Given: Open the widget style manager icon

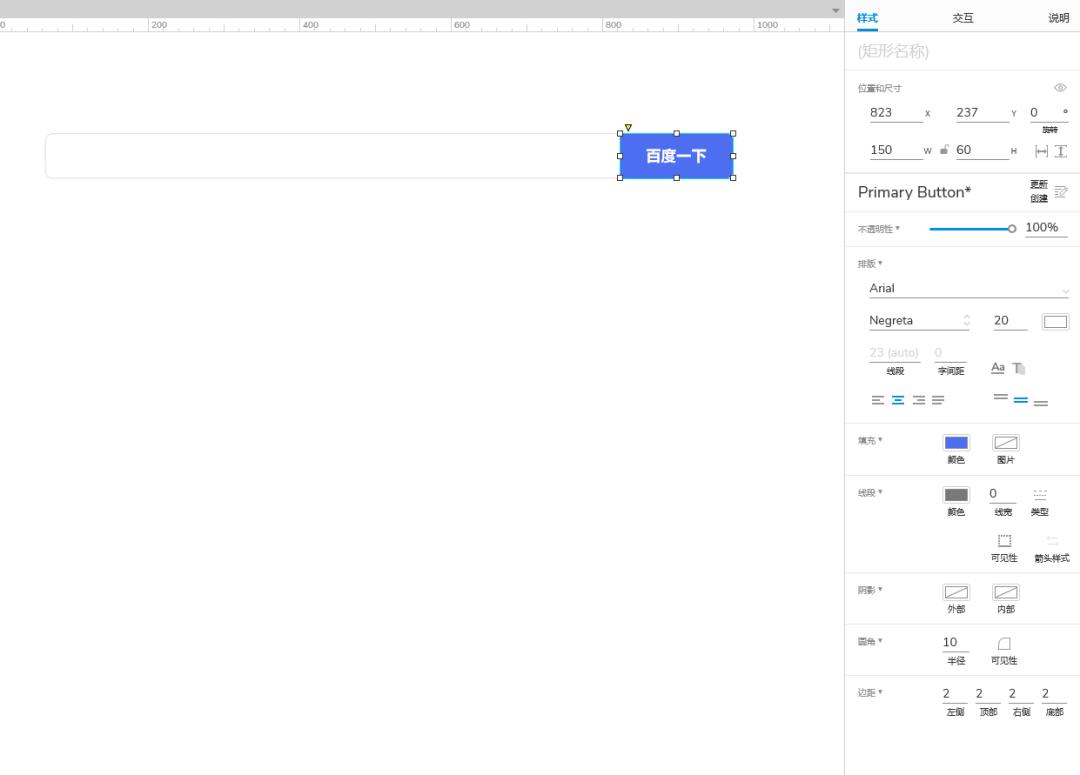Looking at the screenshot, I should (x=1061, y=192).
